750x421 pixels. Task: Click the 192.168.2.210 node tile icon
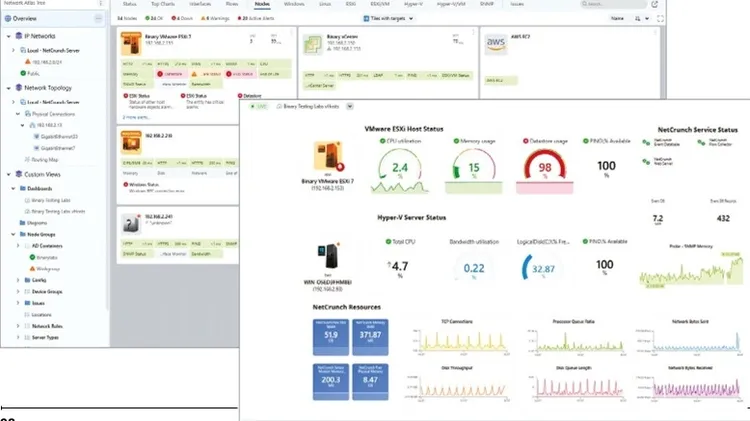131,143
